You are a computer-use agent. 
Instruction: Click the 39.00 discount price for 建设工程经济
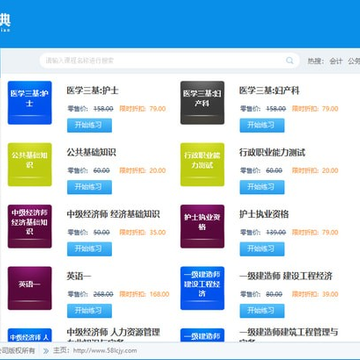coord(330,294)
